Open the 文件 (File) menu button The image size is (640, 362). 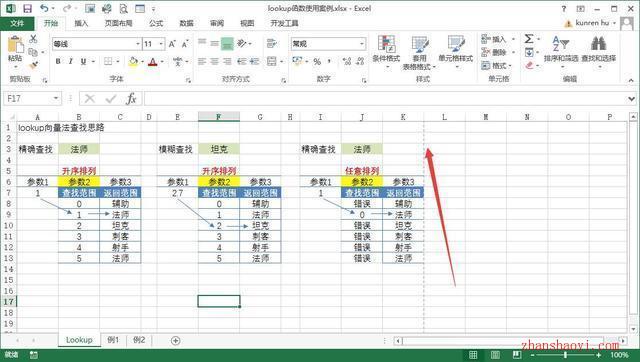click(17, 23)
